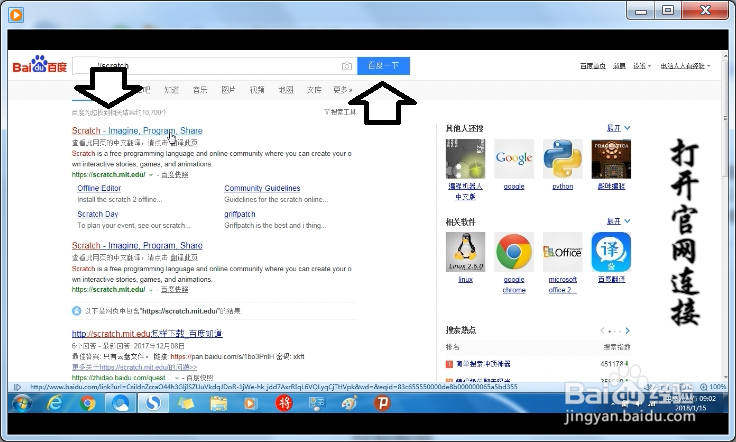Click the Python logo thumbnail
The image size is (736, 442).
point(562,159)
